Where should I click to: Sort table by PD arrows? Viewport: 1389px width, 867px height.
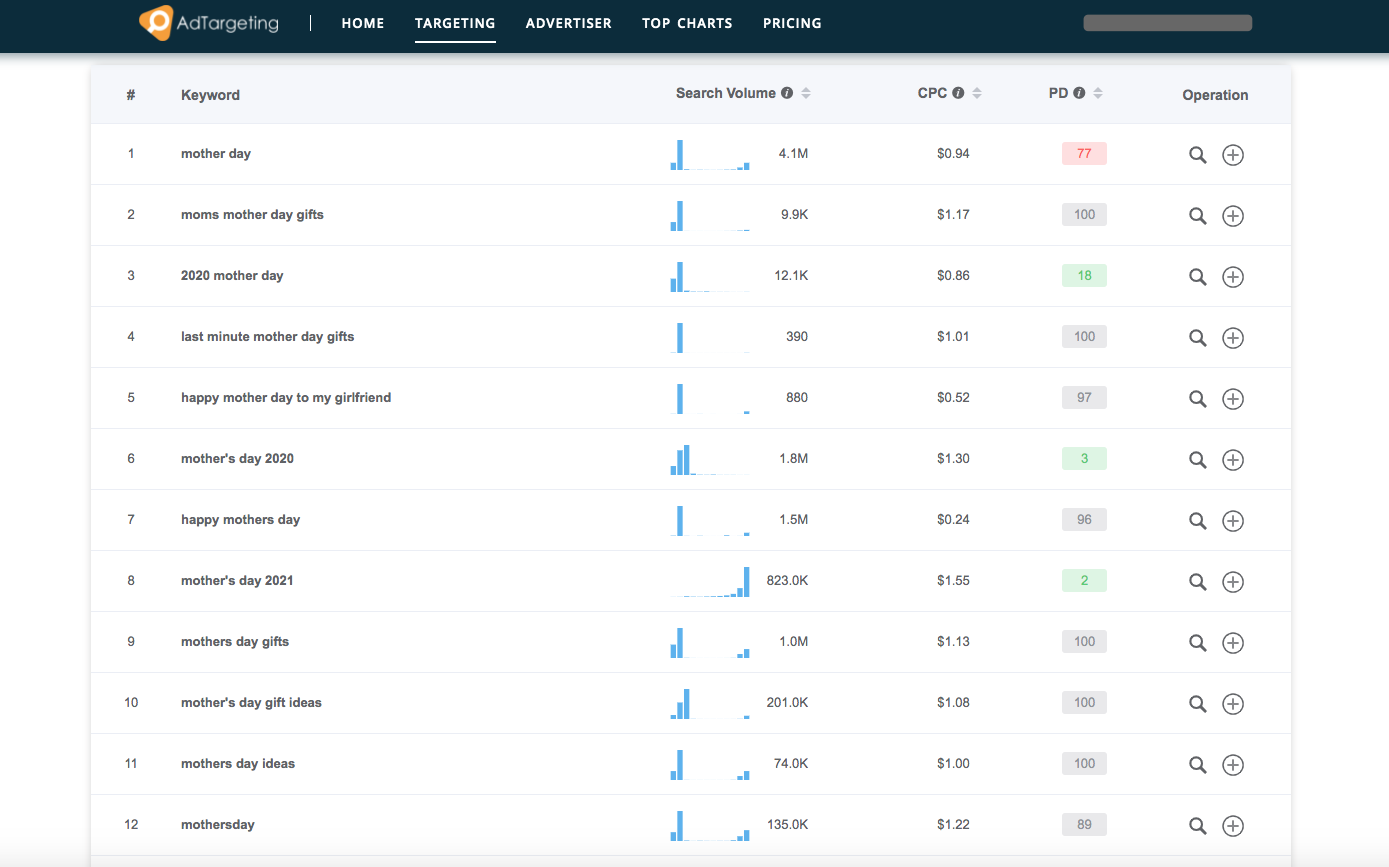(x=1098, y=93)
